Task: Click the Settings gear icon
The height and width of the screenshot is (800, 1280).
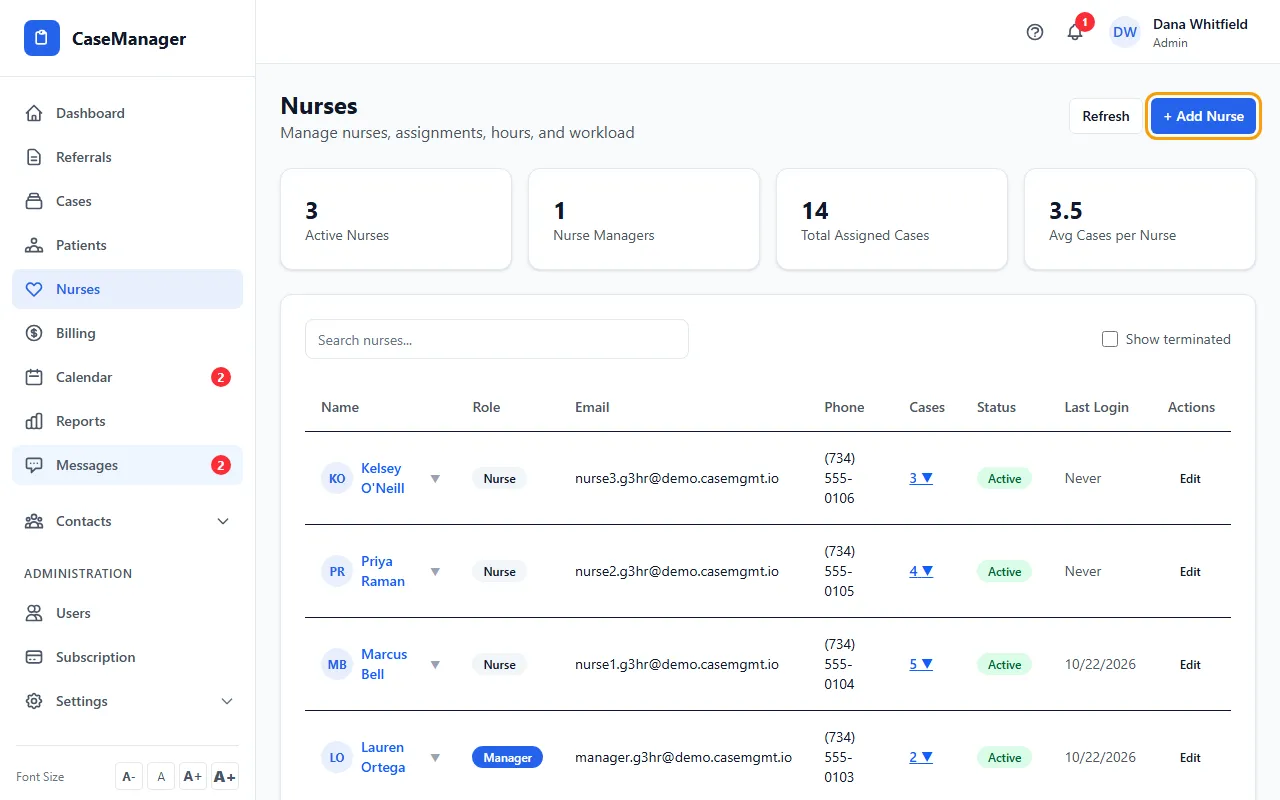Action: (x=34, y=701)
